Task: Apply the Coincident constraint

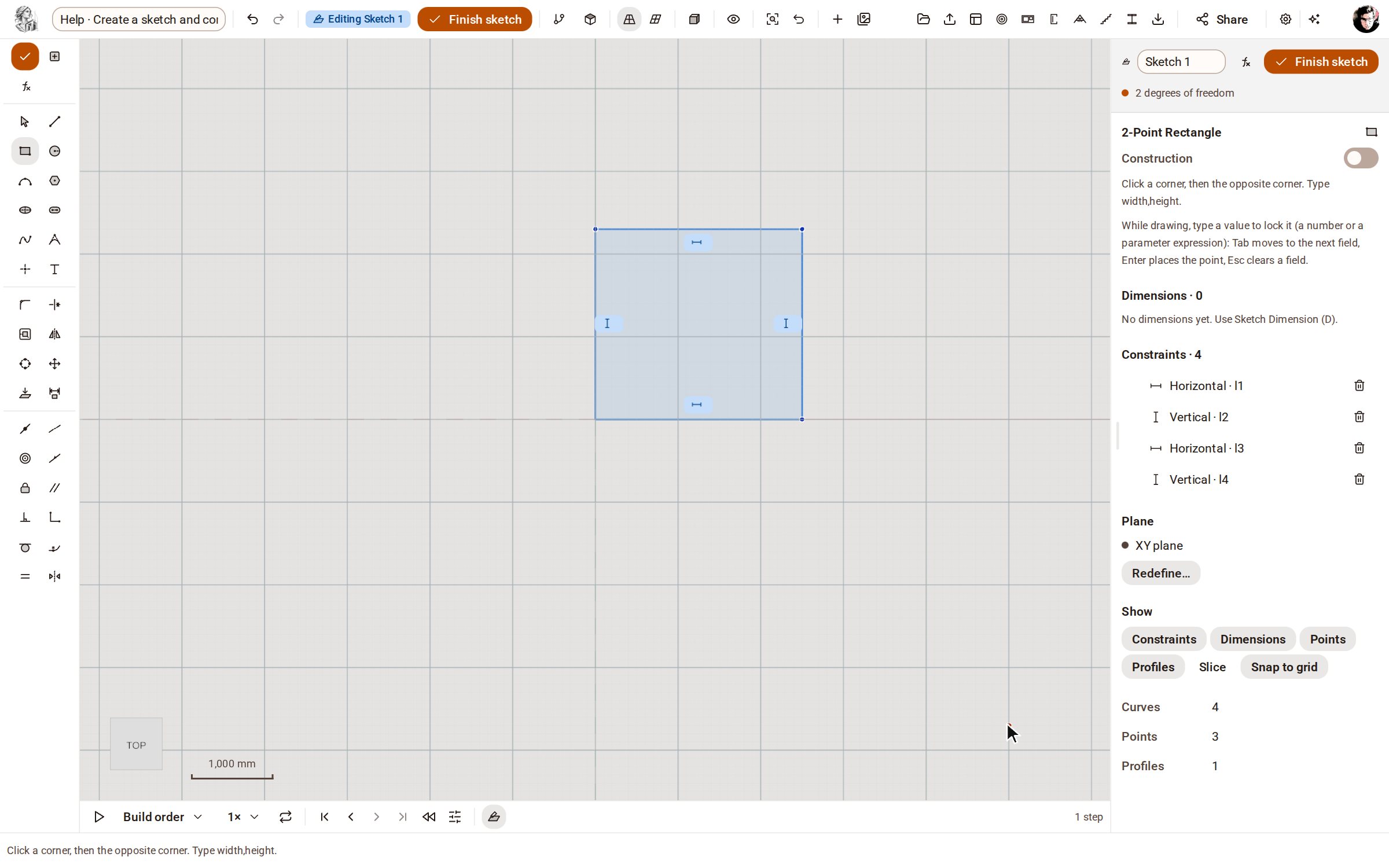Action: pos(25,429)
